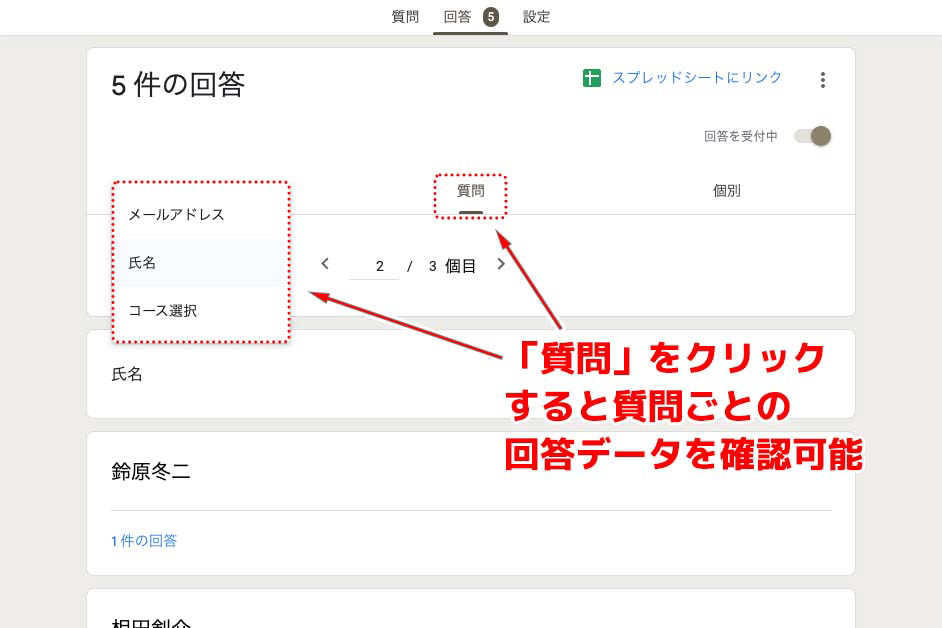Select 氏名 option in the dropdown list
The width and height of the screenshot is (942, 628).
point(200,263)
